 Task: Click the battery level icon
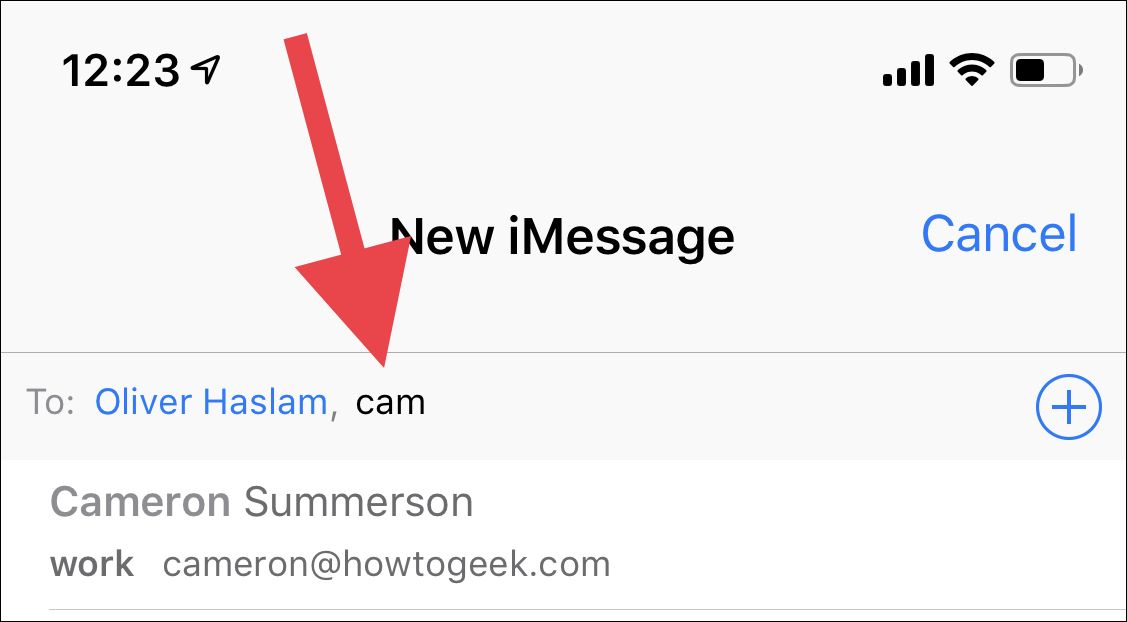pos(1046,70)
